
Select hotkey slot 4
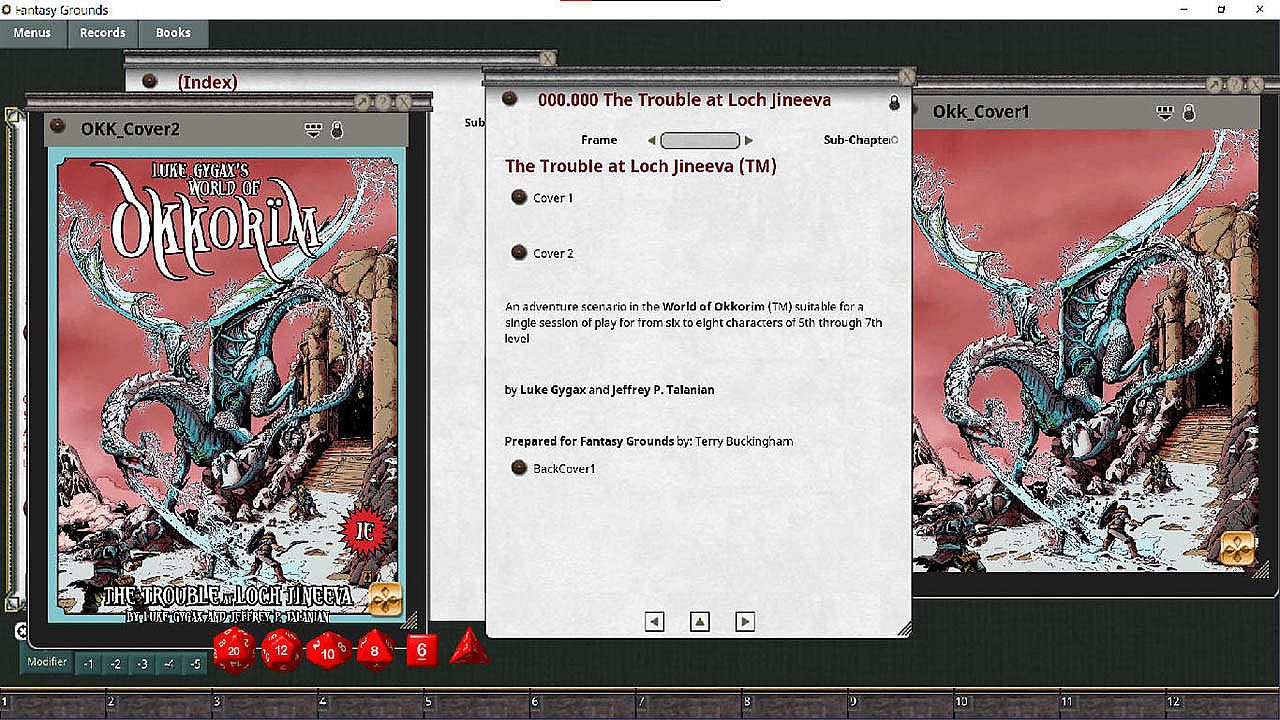pyautogui.click(x=371, y=706)
